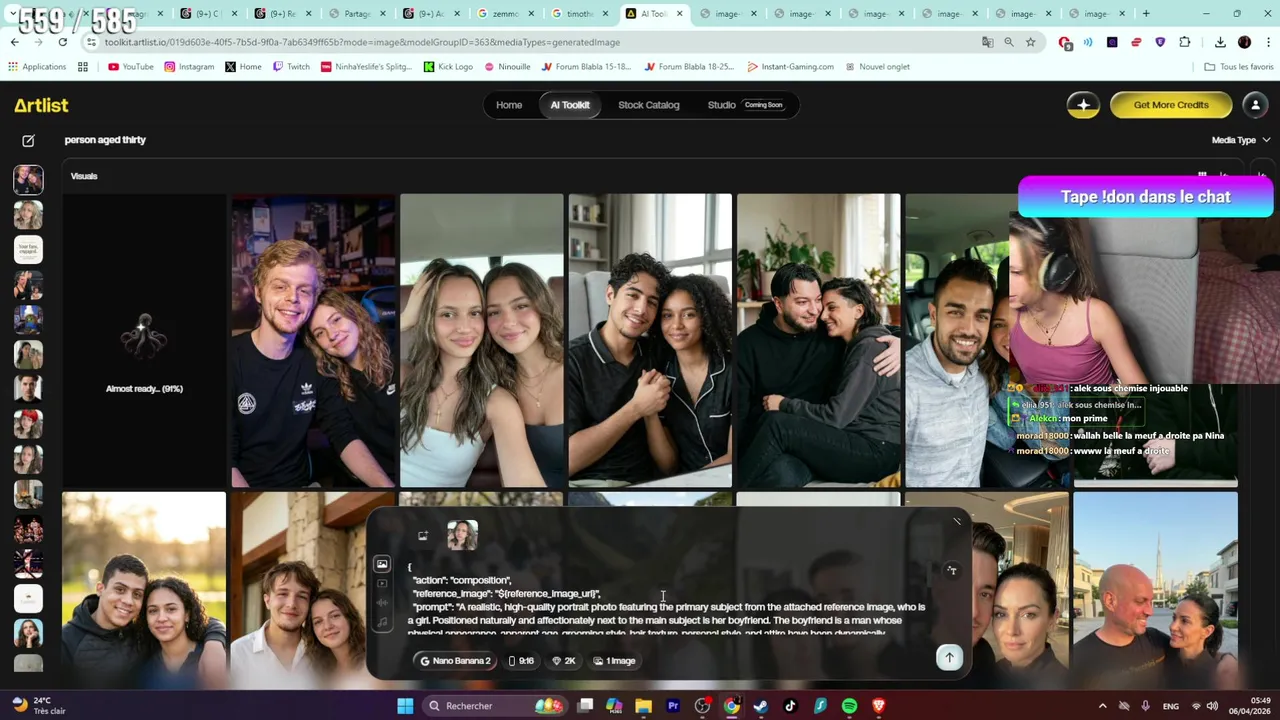Viewport: 1280px width, 720px height.
Task: Open the two women selfie image
Action: coord(481,340)
